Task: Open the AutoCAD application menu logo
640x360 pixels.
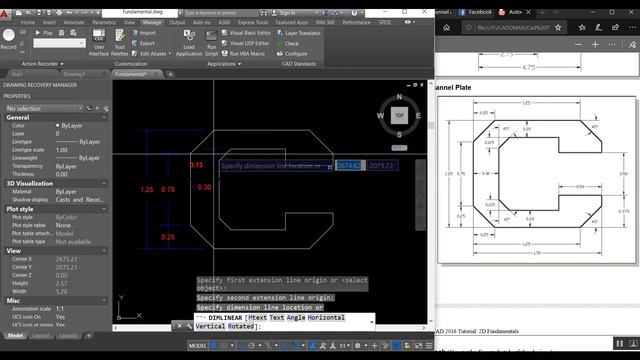Action: pyautogui.click(x=4, y=14)
